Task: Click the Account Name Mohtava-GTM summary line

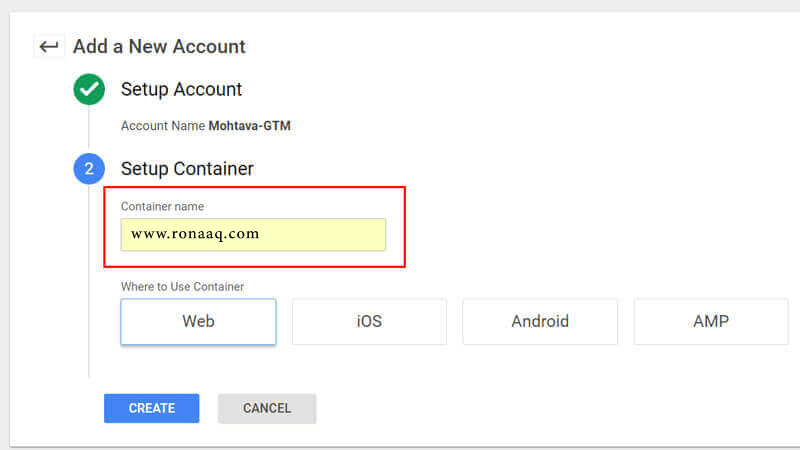Action: coord(205,126)
